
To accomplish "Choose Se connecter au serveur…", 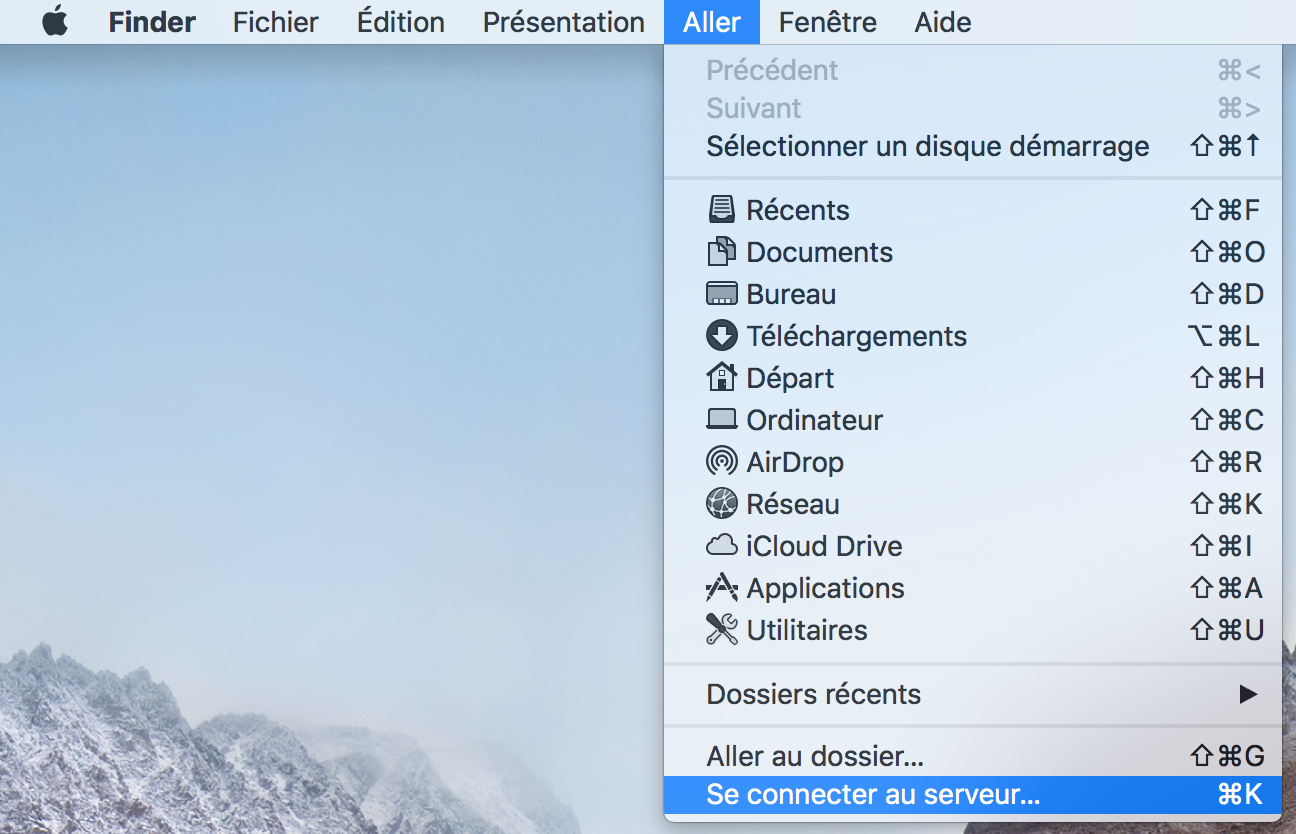I will coord(873,796).
